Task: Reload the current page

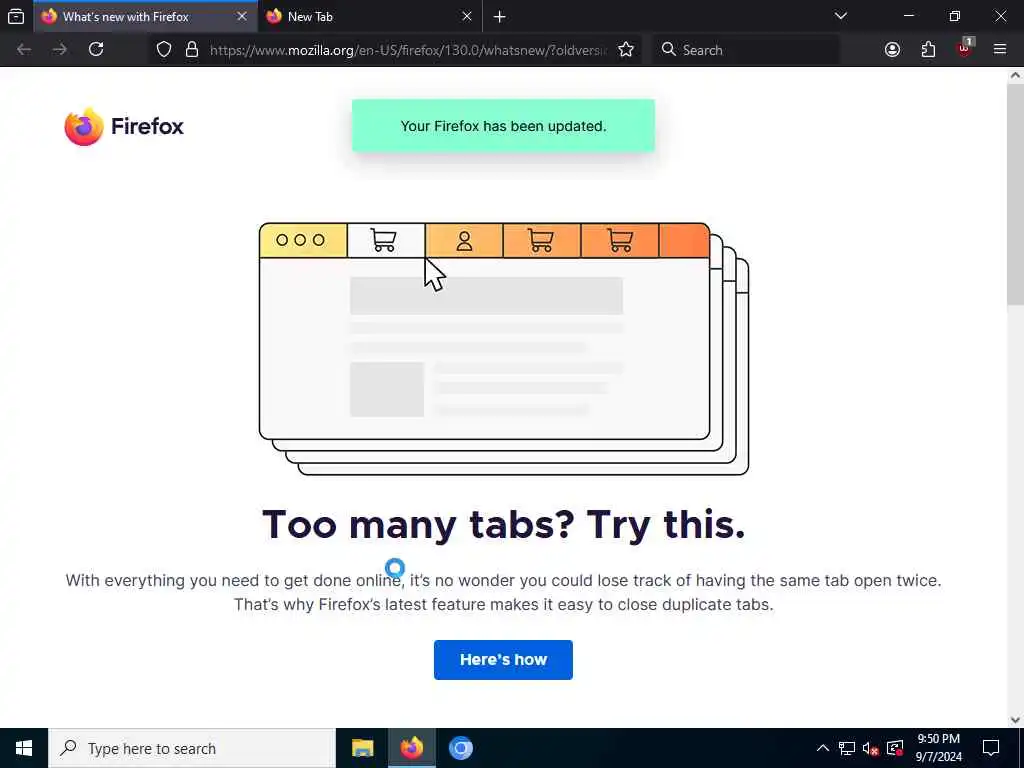Action: [96, 50]
